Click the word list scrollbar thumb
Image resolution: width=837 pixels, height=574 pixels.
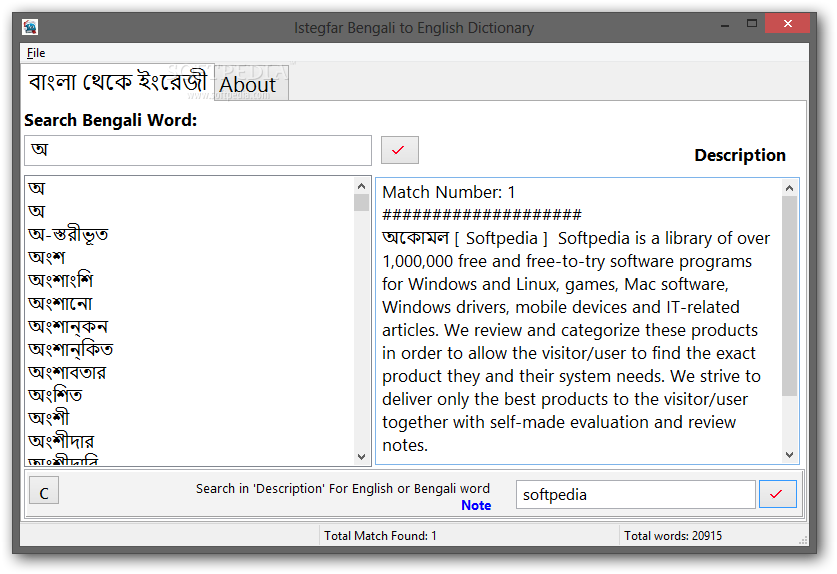coord(361,202)
